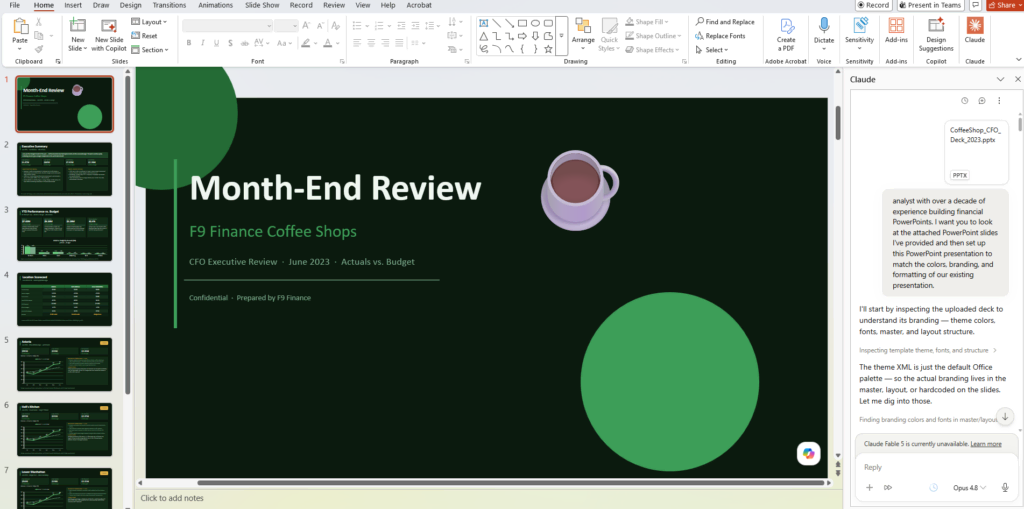The width and height of the screenshot is (1024, 509).
Task: Open the Transitions tab
Action: click(169, 5)
